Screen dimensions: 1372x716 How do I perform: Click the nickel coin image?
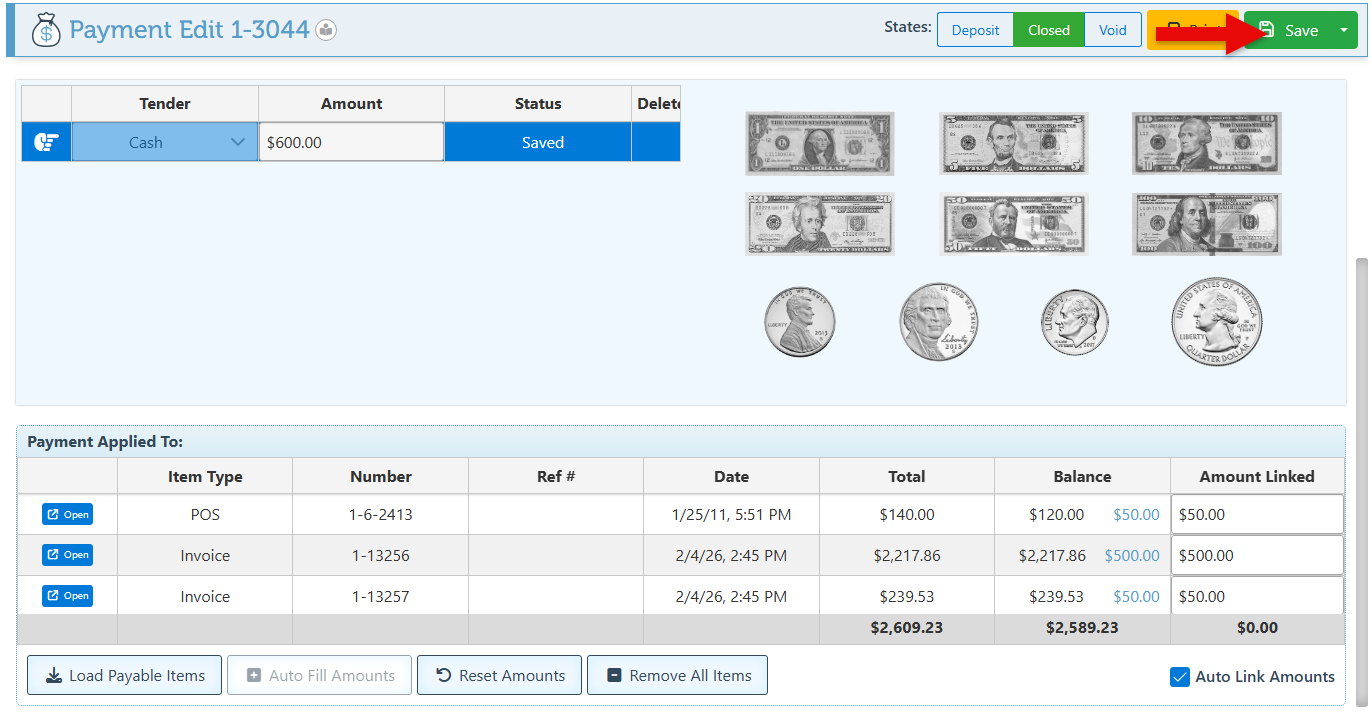(x=938, y=322)
